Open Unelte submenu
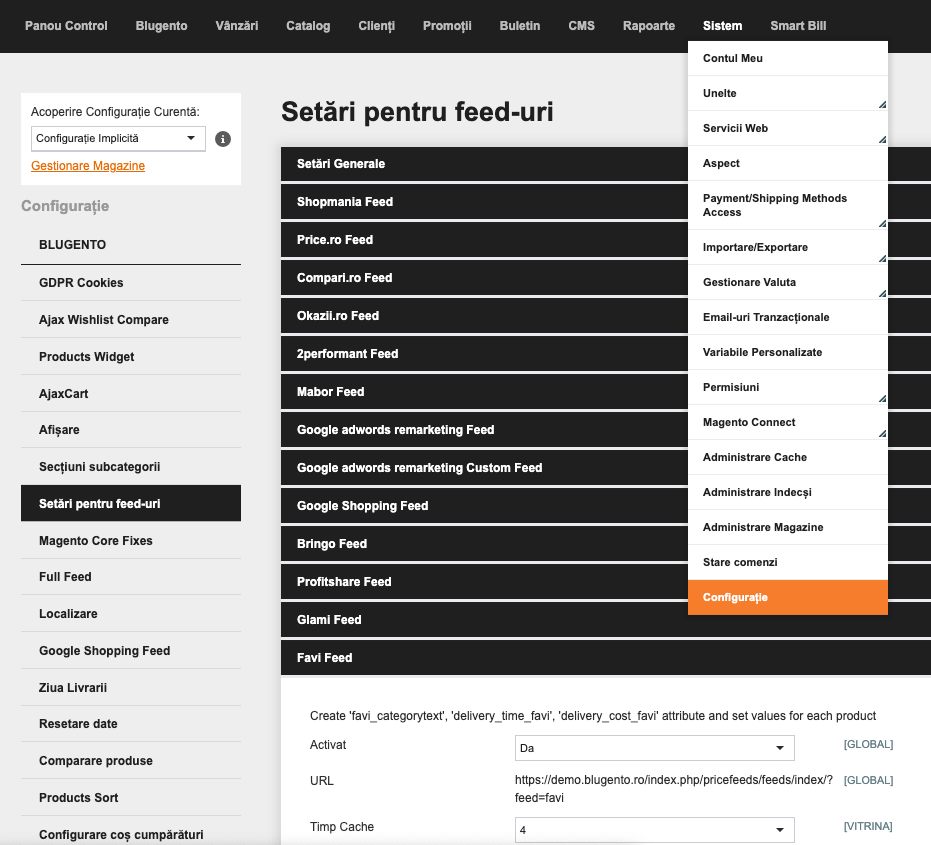Image resolution: width=931 pixels, height=845 pixels. pos(787,93)
